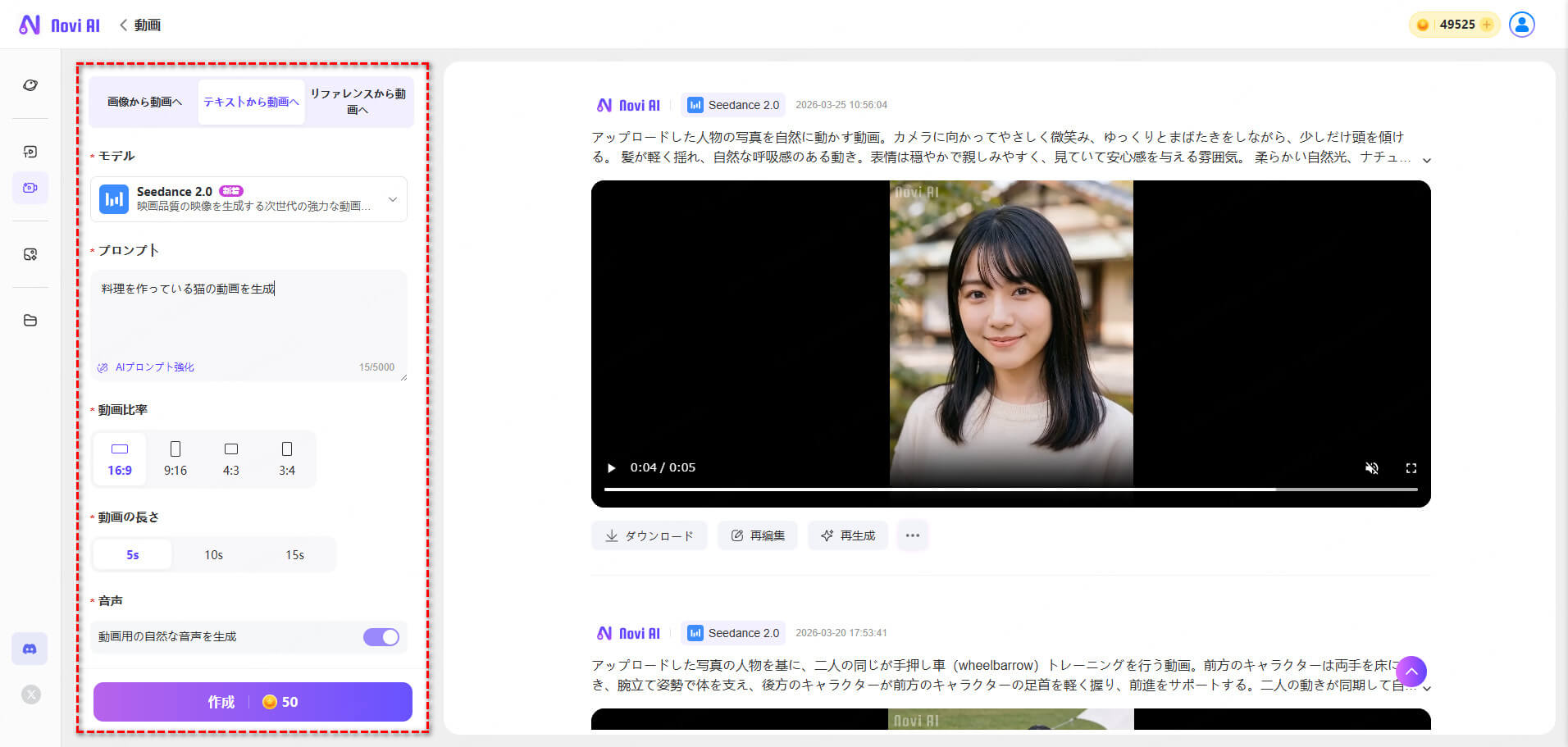Click the 再生成 regenerate button
The image size is (1568, 747).
pos(847,535)
